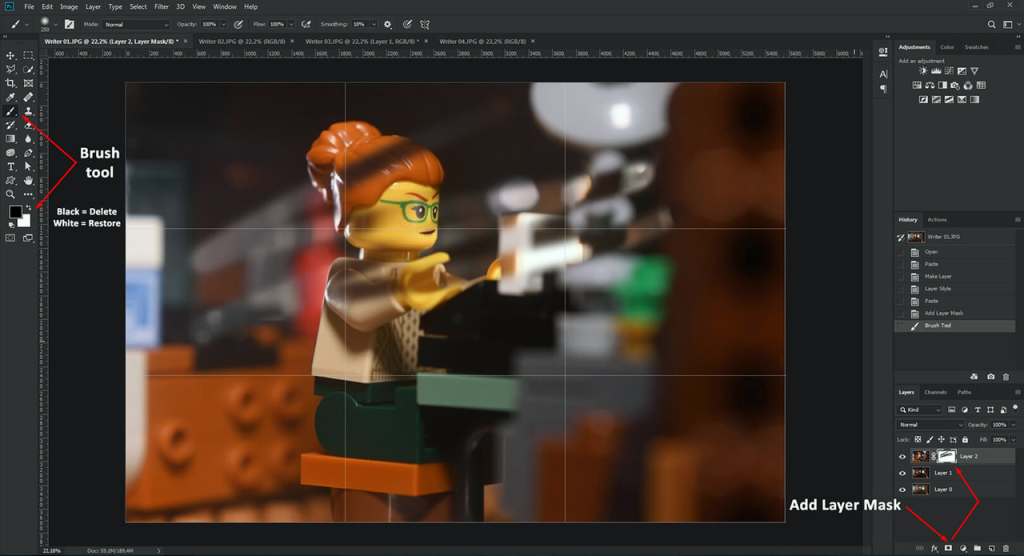Image resolution: width=1024 pixels, height=556 pixels.
Task: Switch to the Swatches tab
Action: pyautogui.click(x=976, y=47)
